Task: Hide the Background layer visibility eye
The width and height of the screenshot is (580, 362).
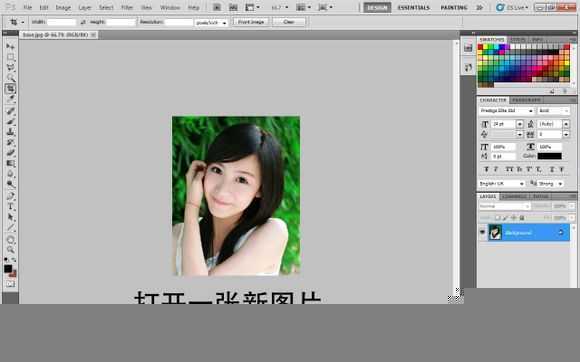Action: point(482,232)
